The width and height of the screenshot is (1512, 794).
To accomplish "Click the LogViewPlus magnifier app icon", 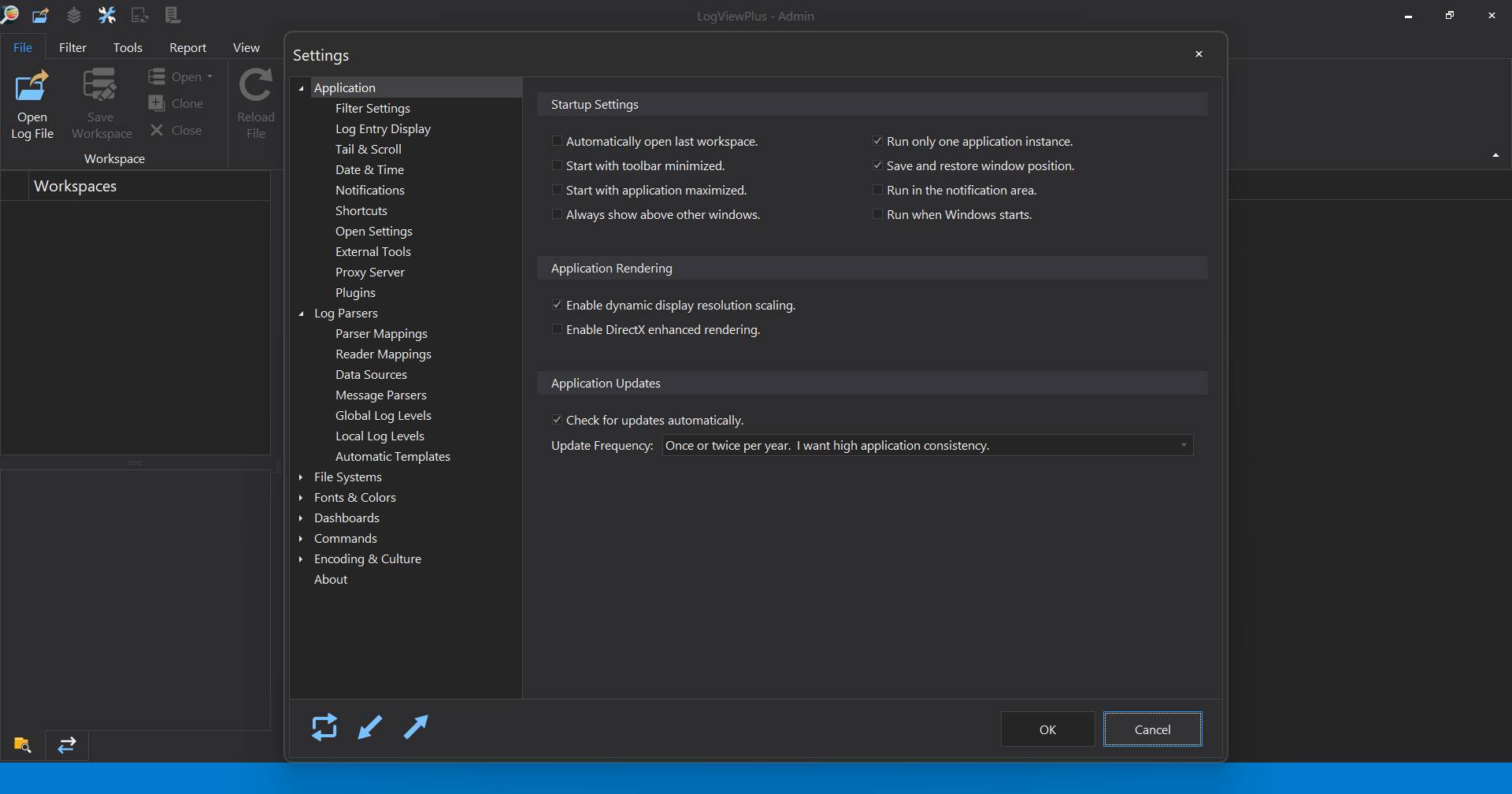I will 9,14.
